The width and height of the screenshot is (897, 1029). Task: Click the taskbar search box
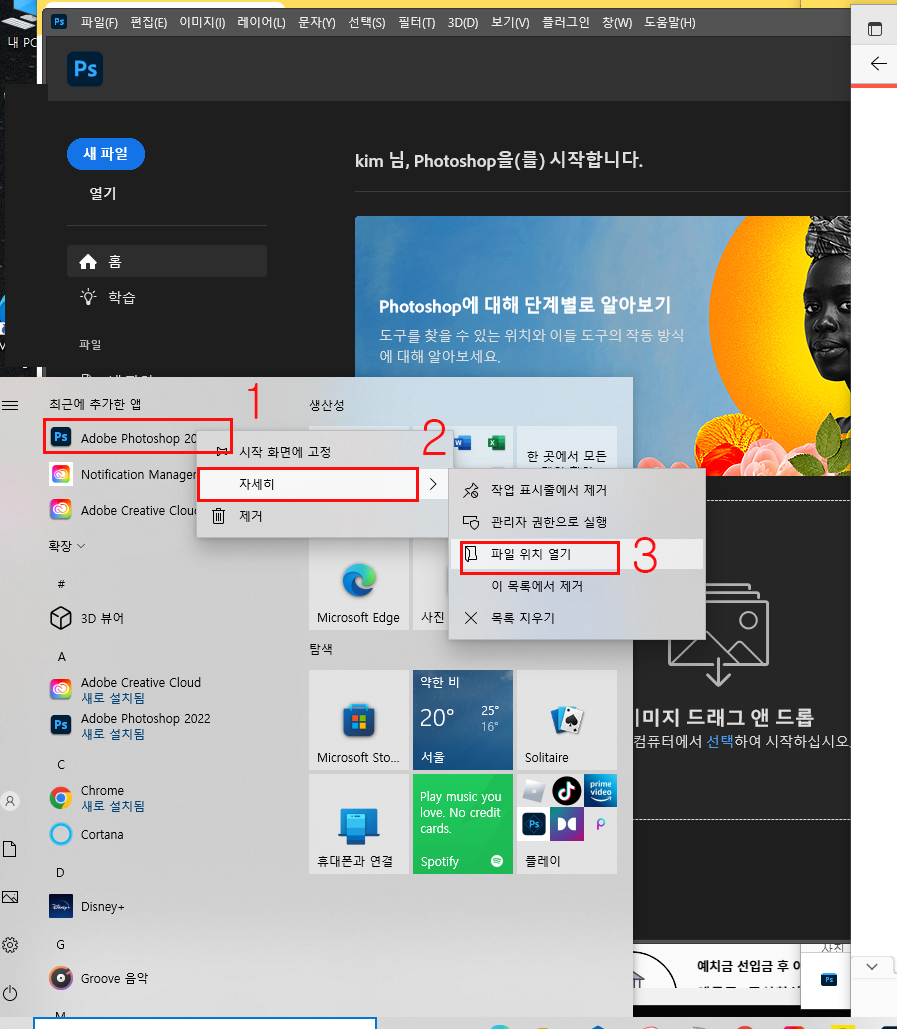[205, 1023]
